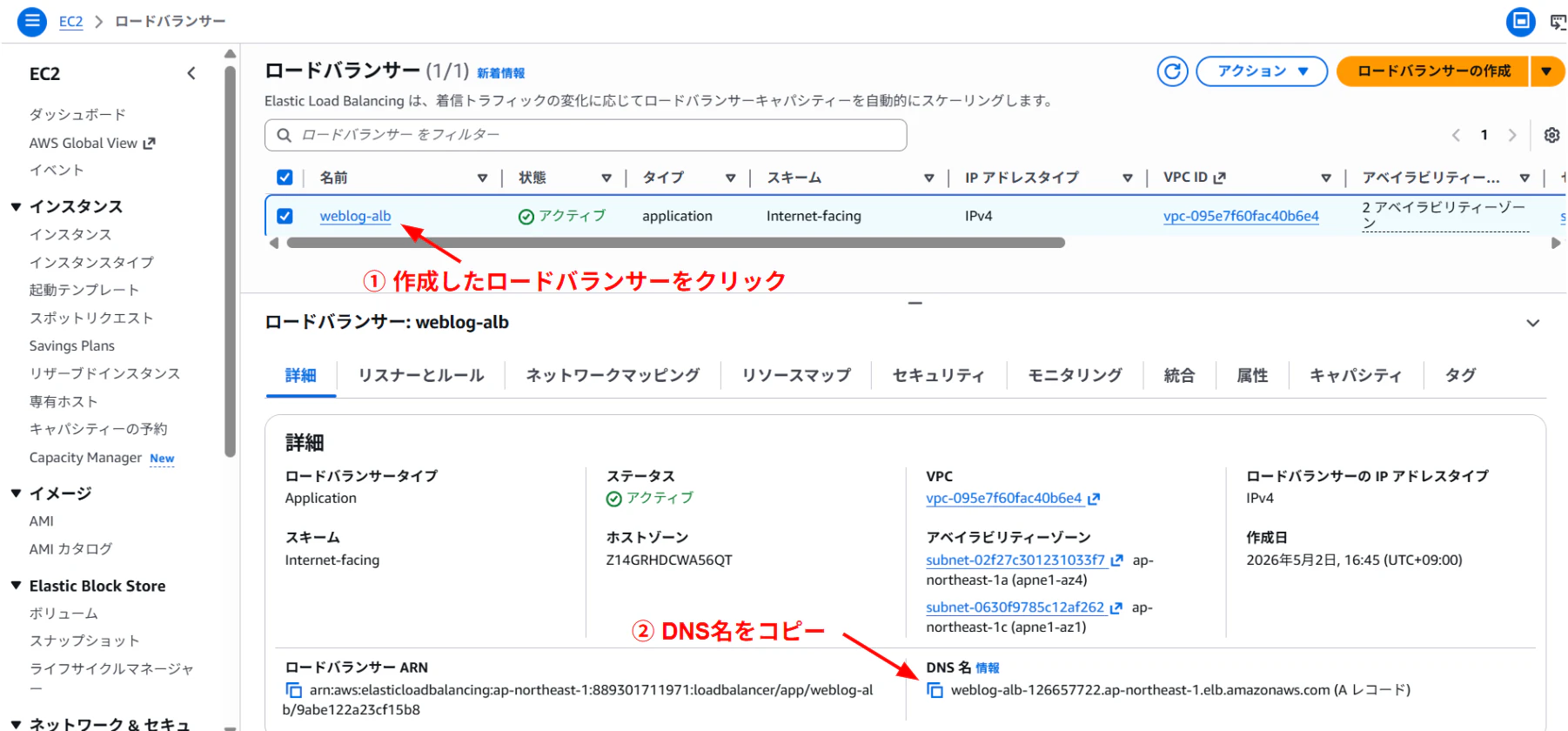Viewport: 1568px width, 731px height.
Task: Open スナップショット in the sidebar
Action: coord(84,640)
